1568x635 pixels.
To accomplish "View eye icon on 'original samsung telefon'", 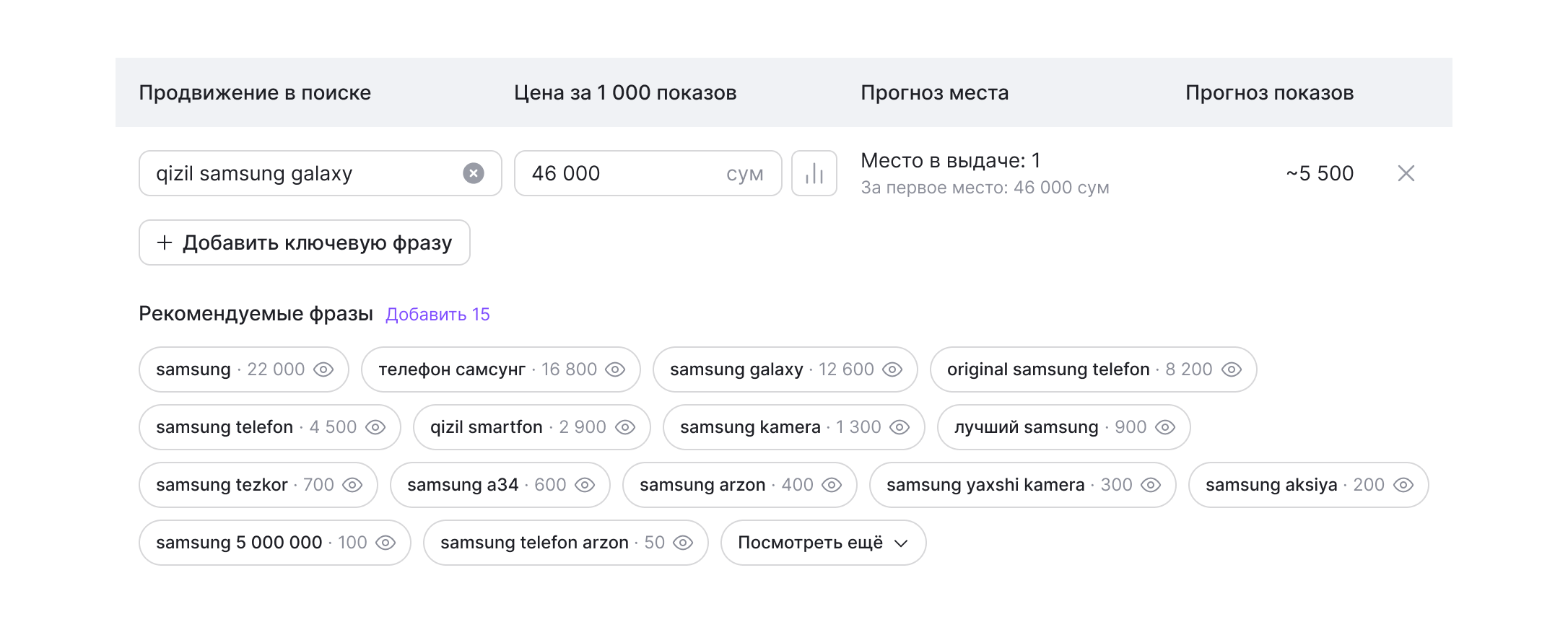I will coord(1232,369).
